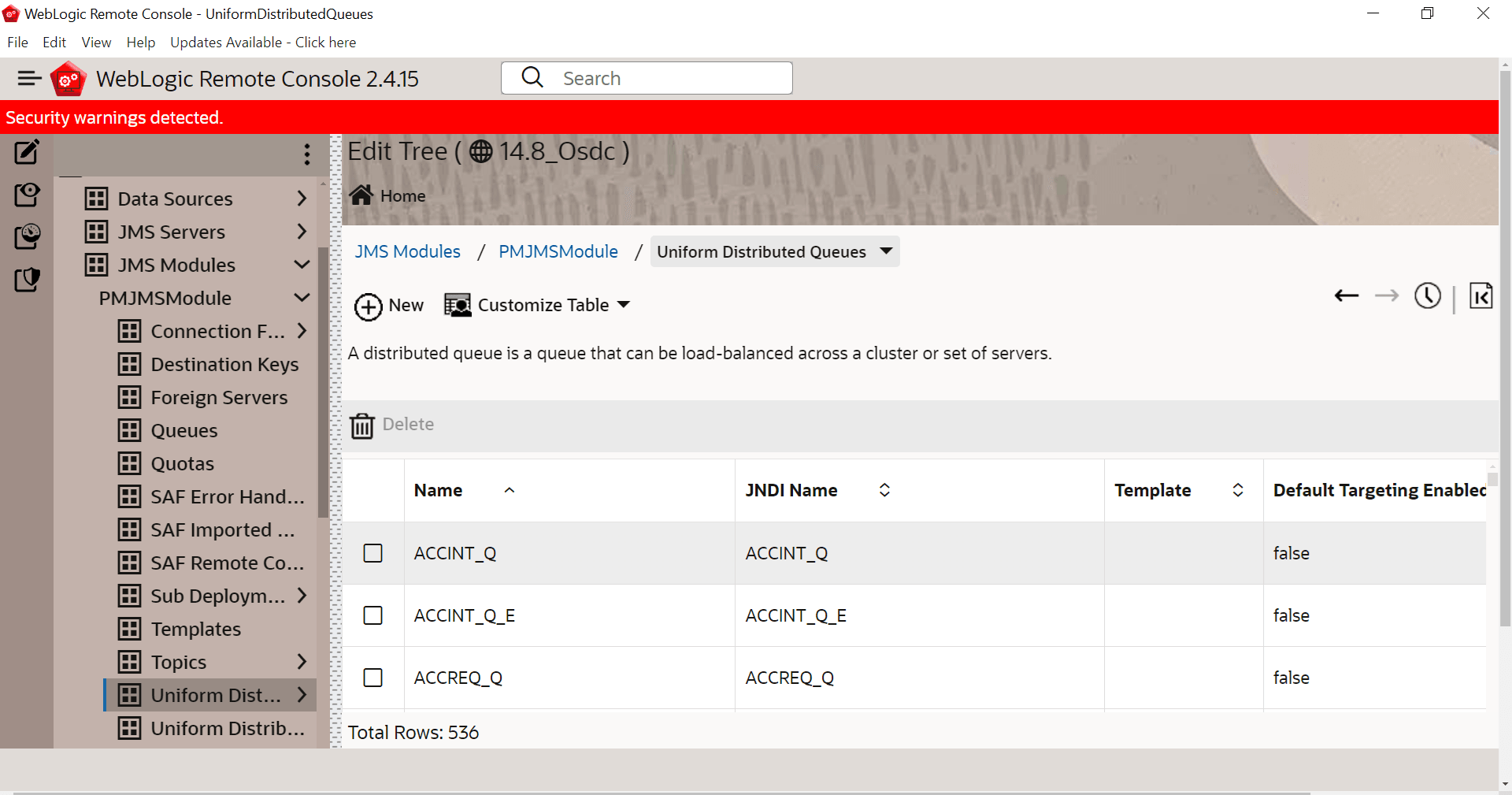This screenshot has height=795, width=1512.
Task: Click the Security warnings detected banner
Action: (x=749, y=117)
